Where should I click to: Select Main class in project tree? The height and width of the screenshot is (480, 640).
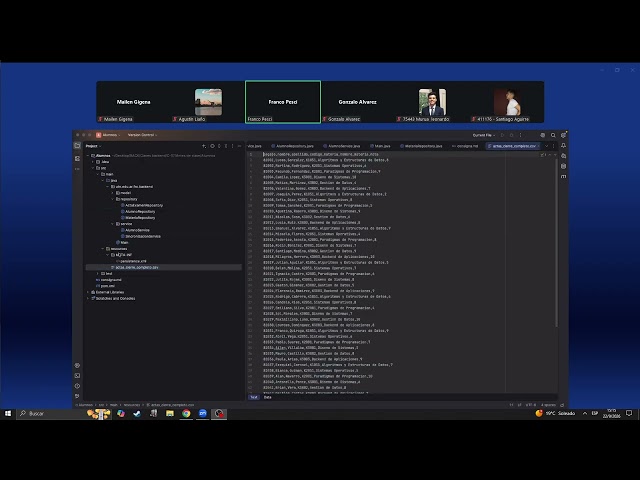pyautogui.click(x=122, y=242)
